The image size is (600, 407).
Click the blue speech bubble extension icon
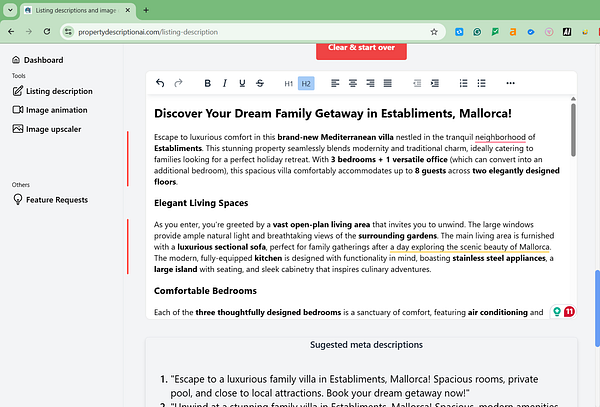pyautogui.click(x=531, y=32)
